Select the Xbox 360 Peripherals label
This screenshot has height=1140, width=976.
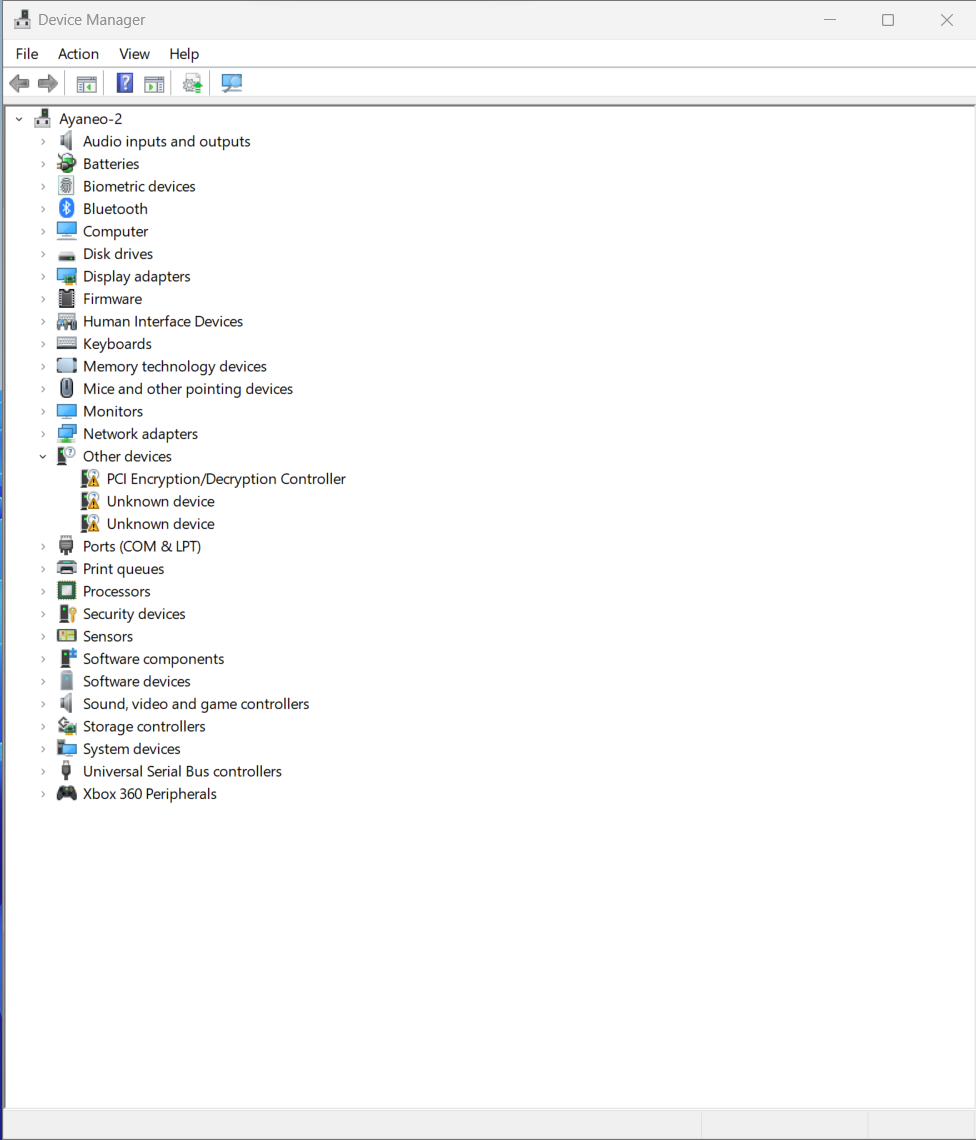coord(150,794)
